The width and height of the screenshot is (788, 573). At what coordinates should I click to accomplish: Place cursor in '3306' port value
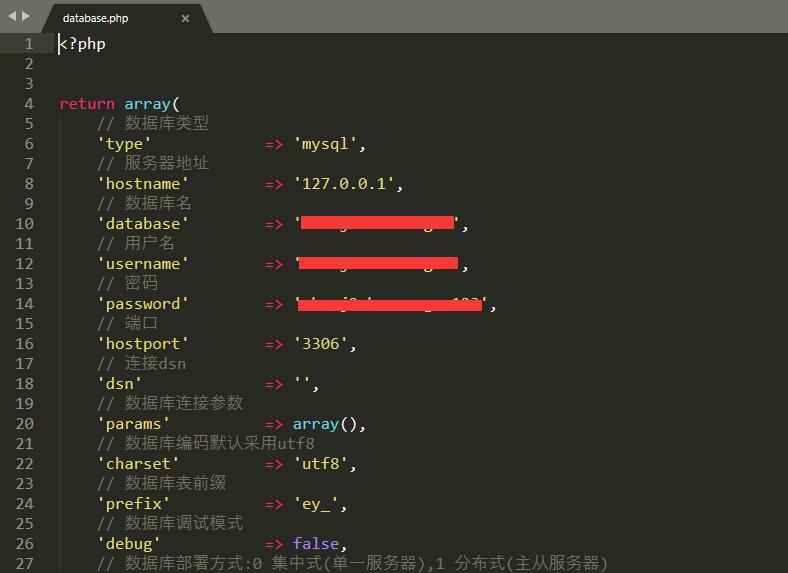click(x=320, y=344)
